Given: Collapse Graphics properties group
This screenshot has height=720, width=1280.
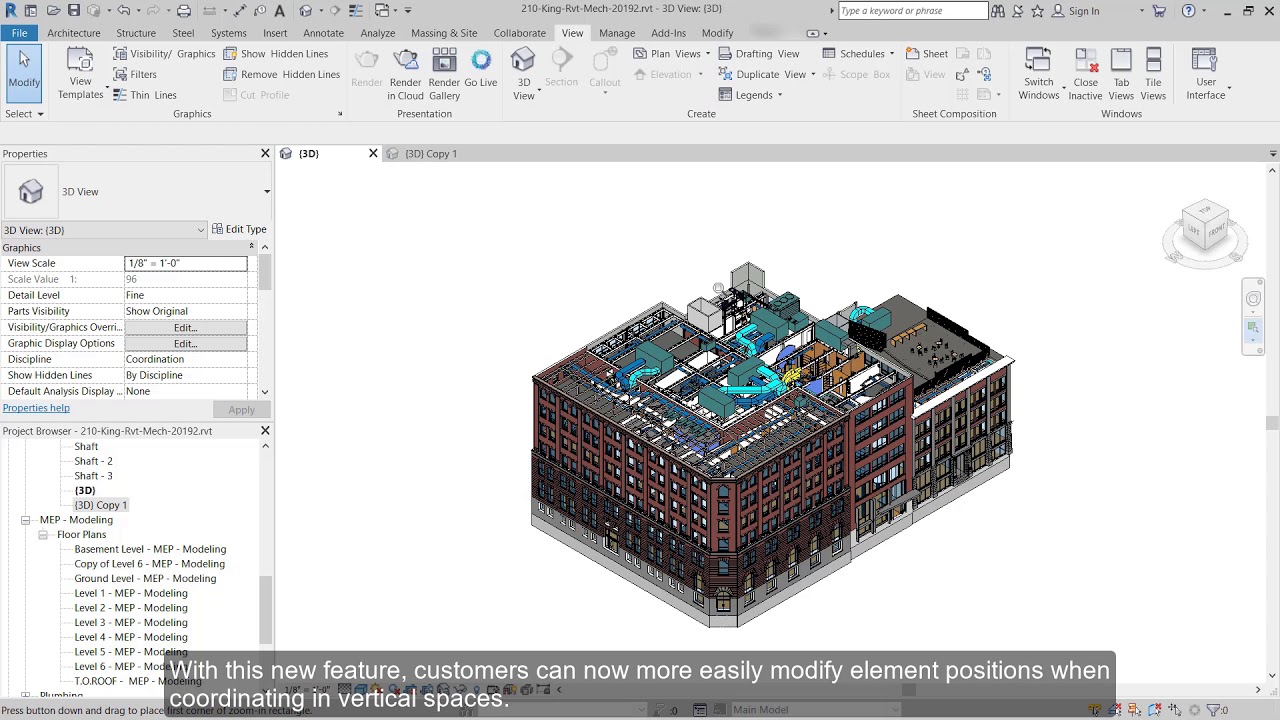Looking at the screenshot, I should pos(251,247).
